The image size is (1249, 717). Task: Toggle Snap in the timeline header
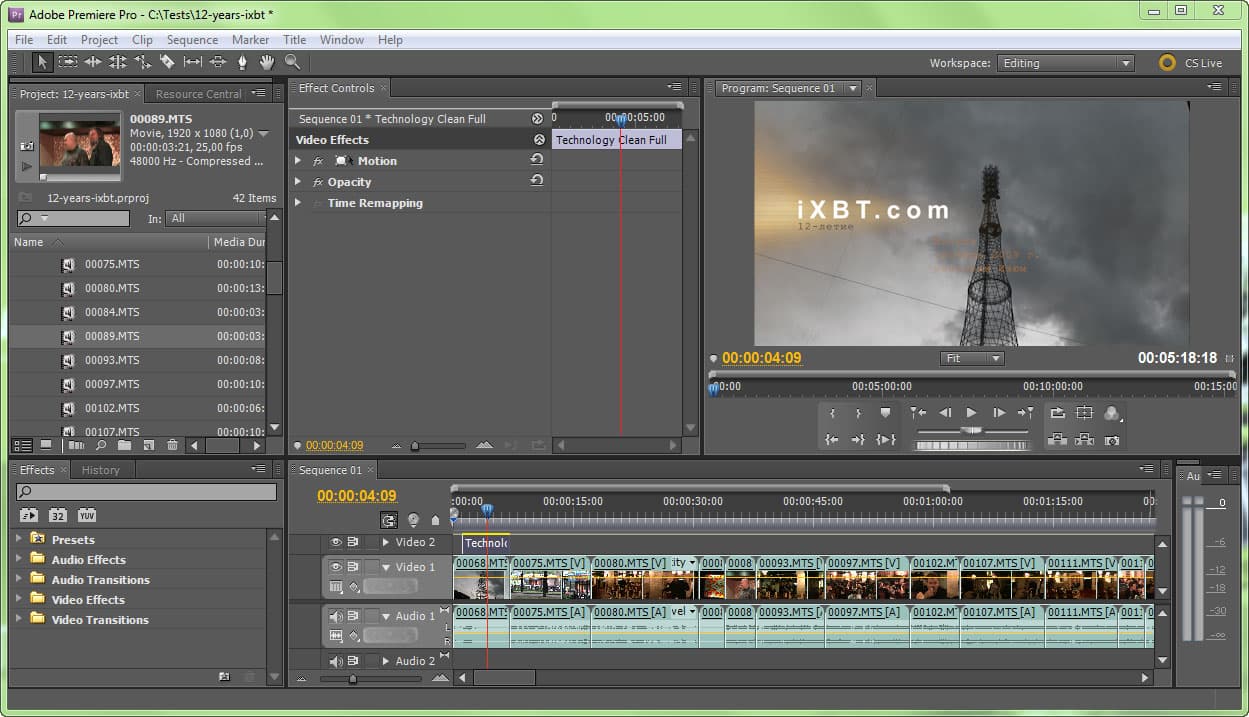[x=388, y=520]
